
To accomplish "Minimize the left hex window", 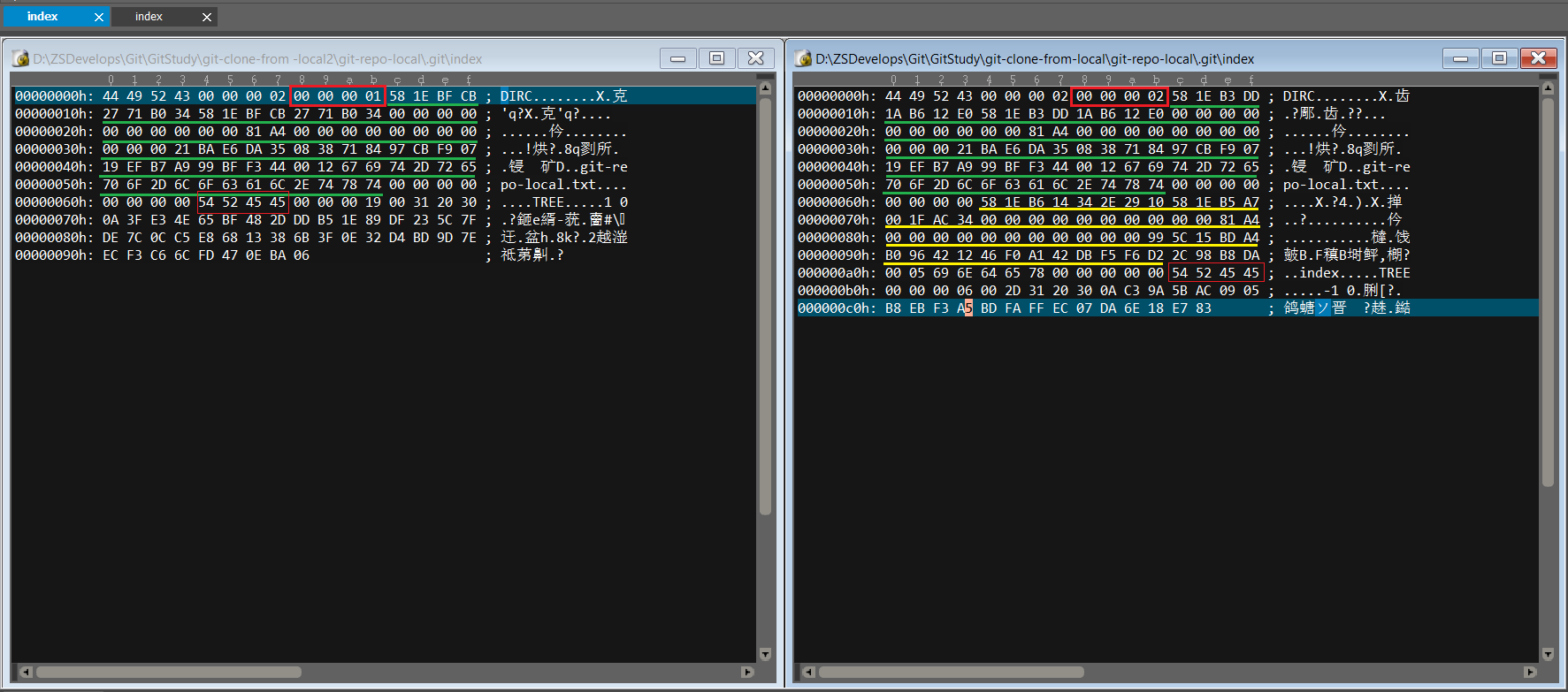I will tap(677, 58).
